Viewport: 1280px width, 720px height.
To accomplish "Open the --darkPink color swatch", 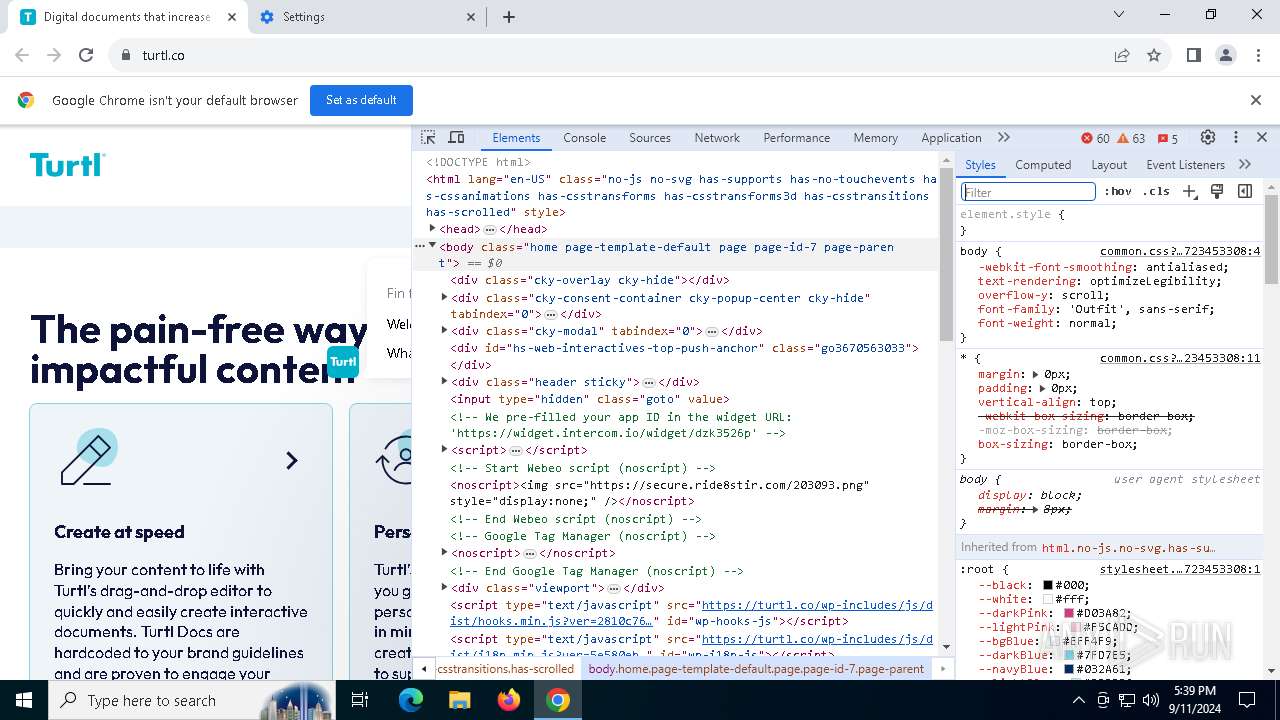I will point(1069,613).
